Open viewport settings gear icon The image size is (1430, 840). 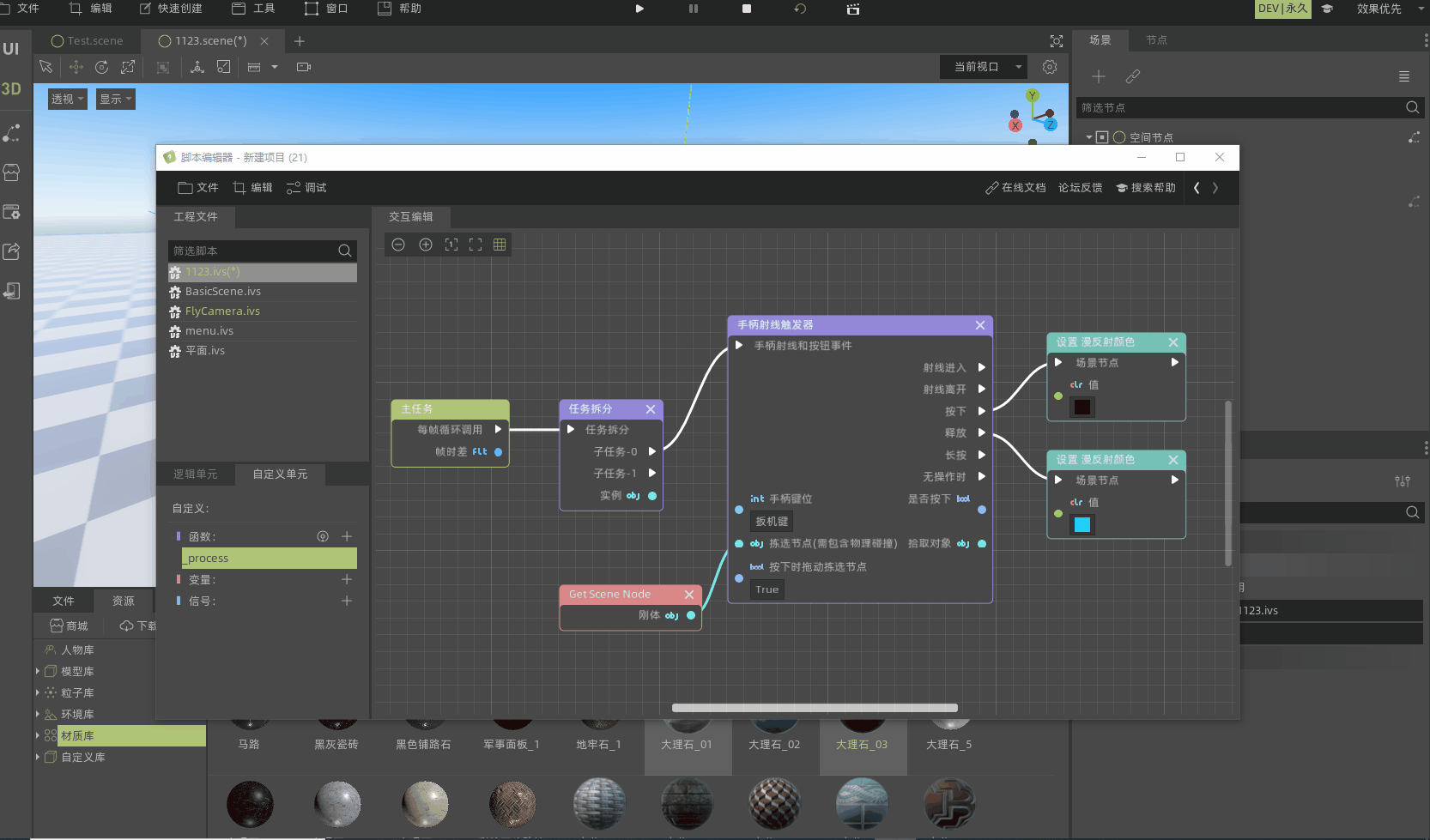[1050, 67]
